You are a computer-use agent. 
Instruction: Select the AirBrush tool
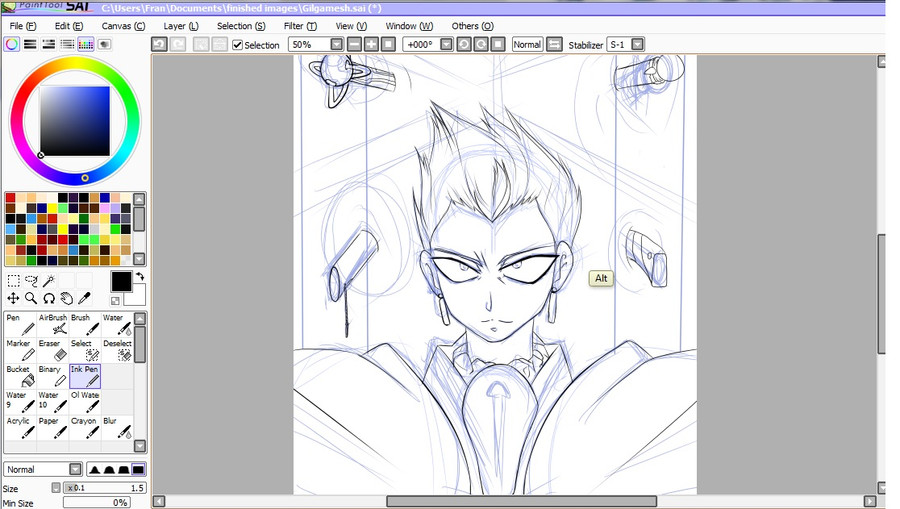[x=53, y=324]
